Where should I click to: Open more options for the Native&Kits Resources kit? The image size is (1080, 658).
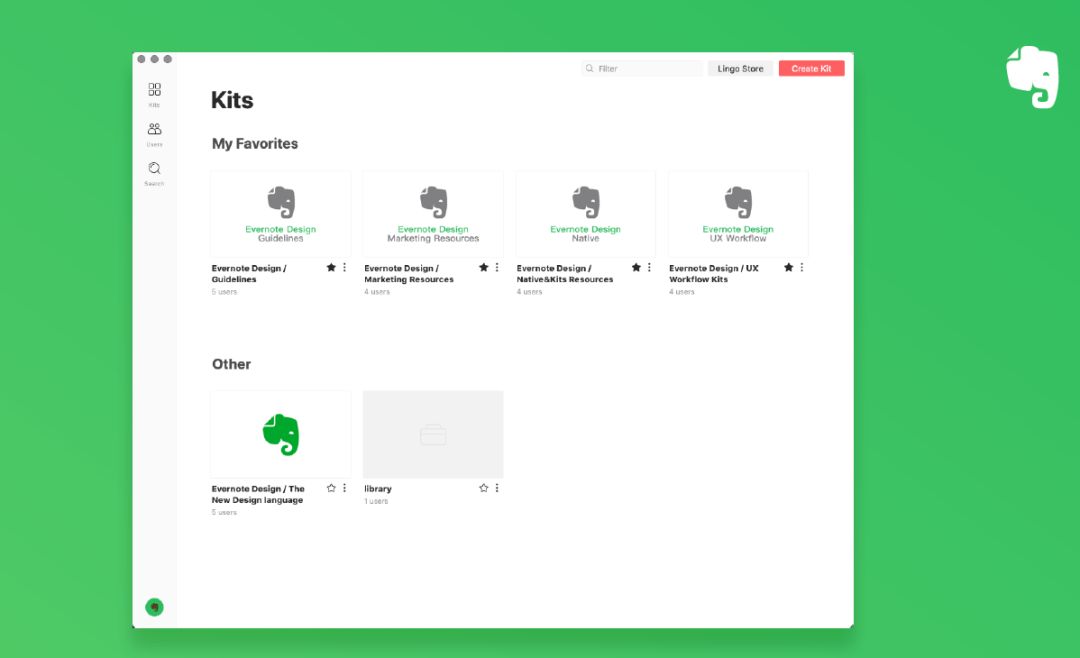[649, 267]
